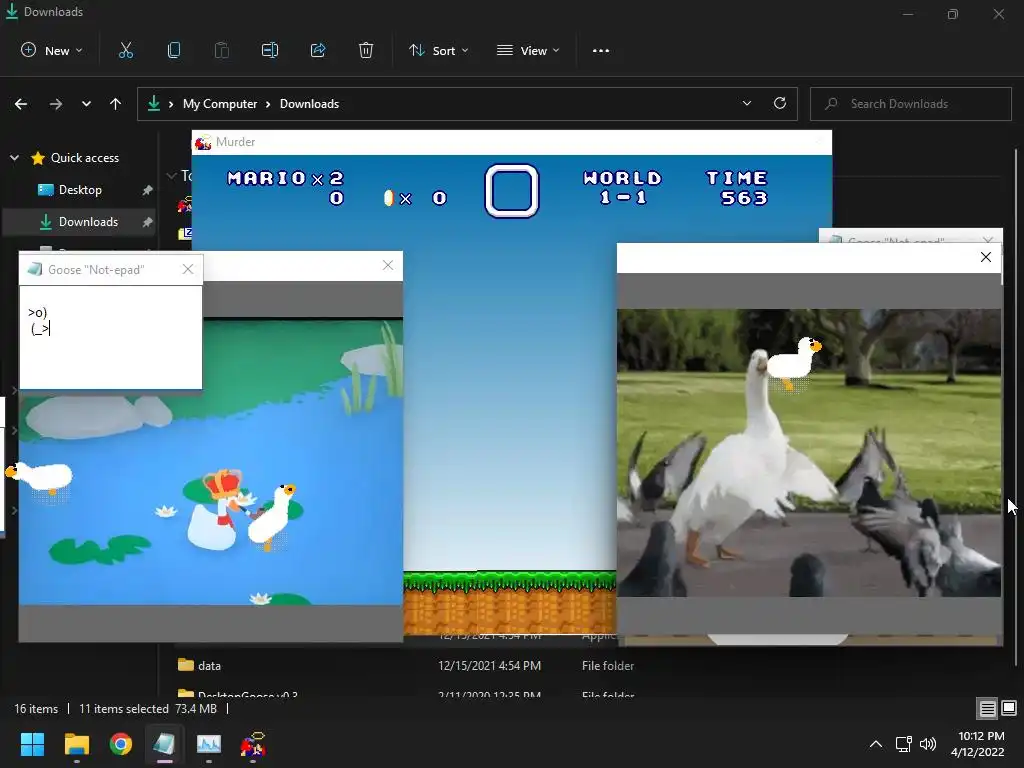
Task: Open the Sort options dropdown
Action: tap(438, 50)
